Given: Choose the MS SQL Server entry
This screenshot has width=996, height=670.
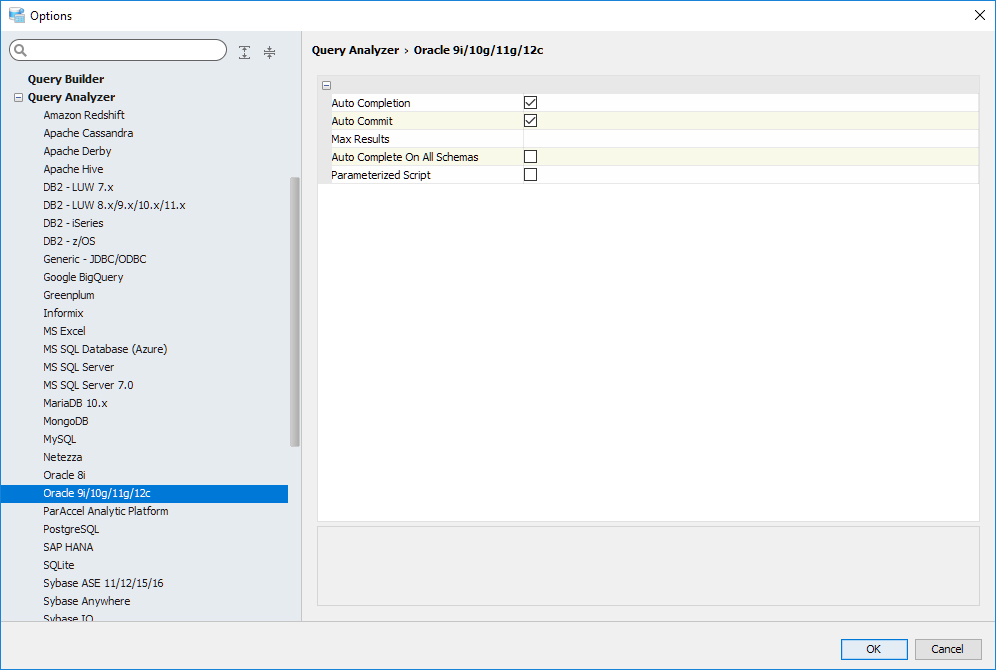Looking at the screenshot, I should pyautogui.click(x=79, y=367).
